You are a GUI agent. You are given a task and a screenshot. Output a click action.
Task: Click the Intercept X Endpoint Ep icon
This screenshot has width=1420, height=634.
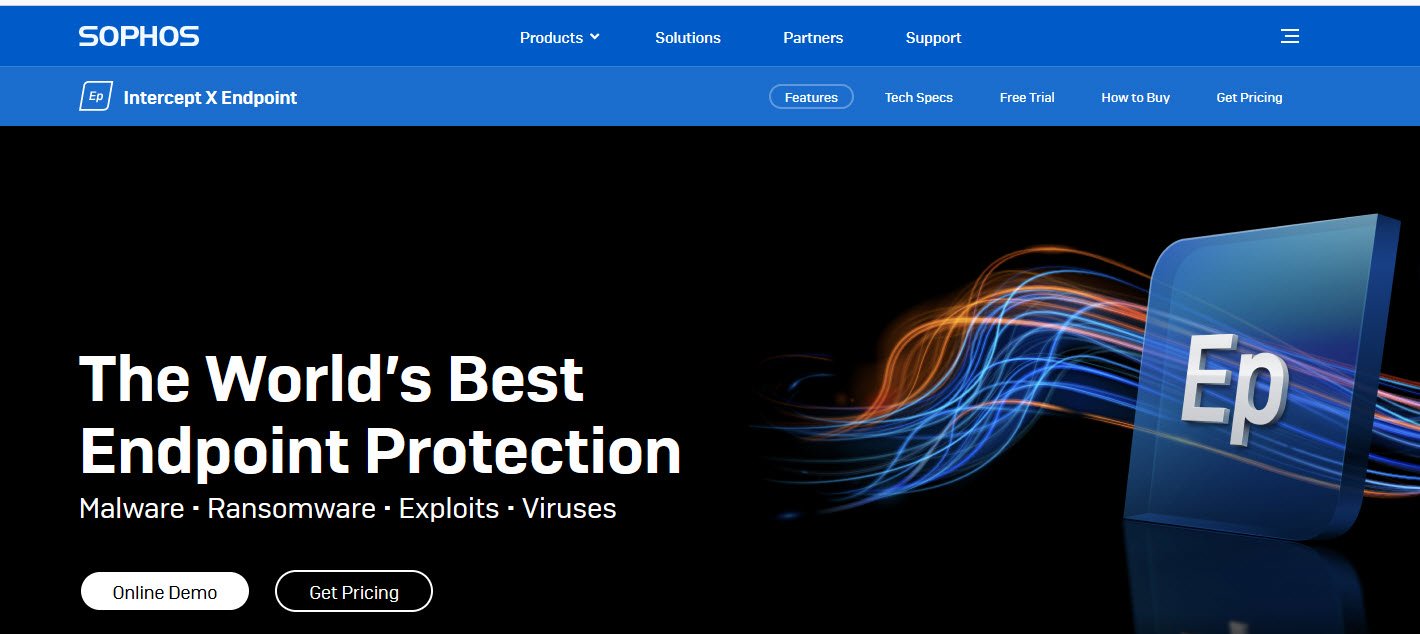point(96,97)
